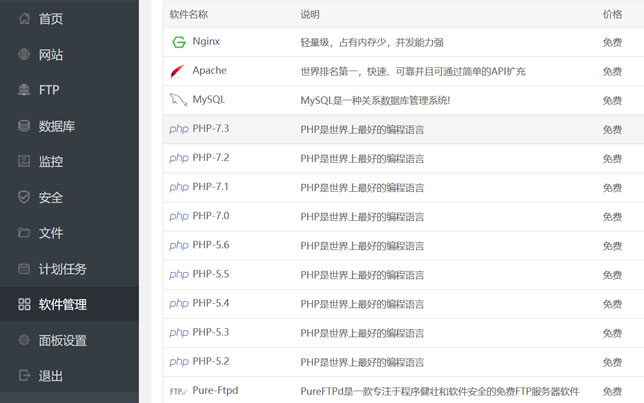Click the PureFTPd description text
Screen dimensions: 644x403
click(x=439, y=391)
